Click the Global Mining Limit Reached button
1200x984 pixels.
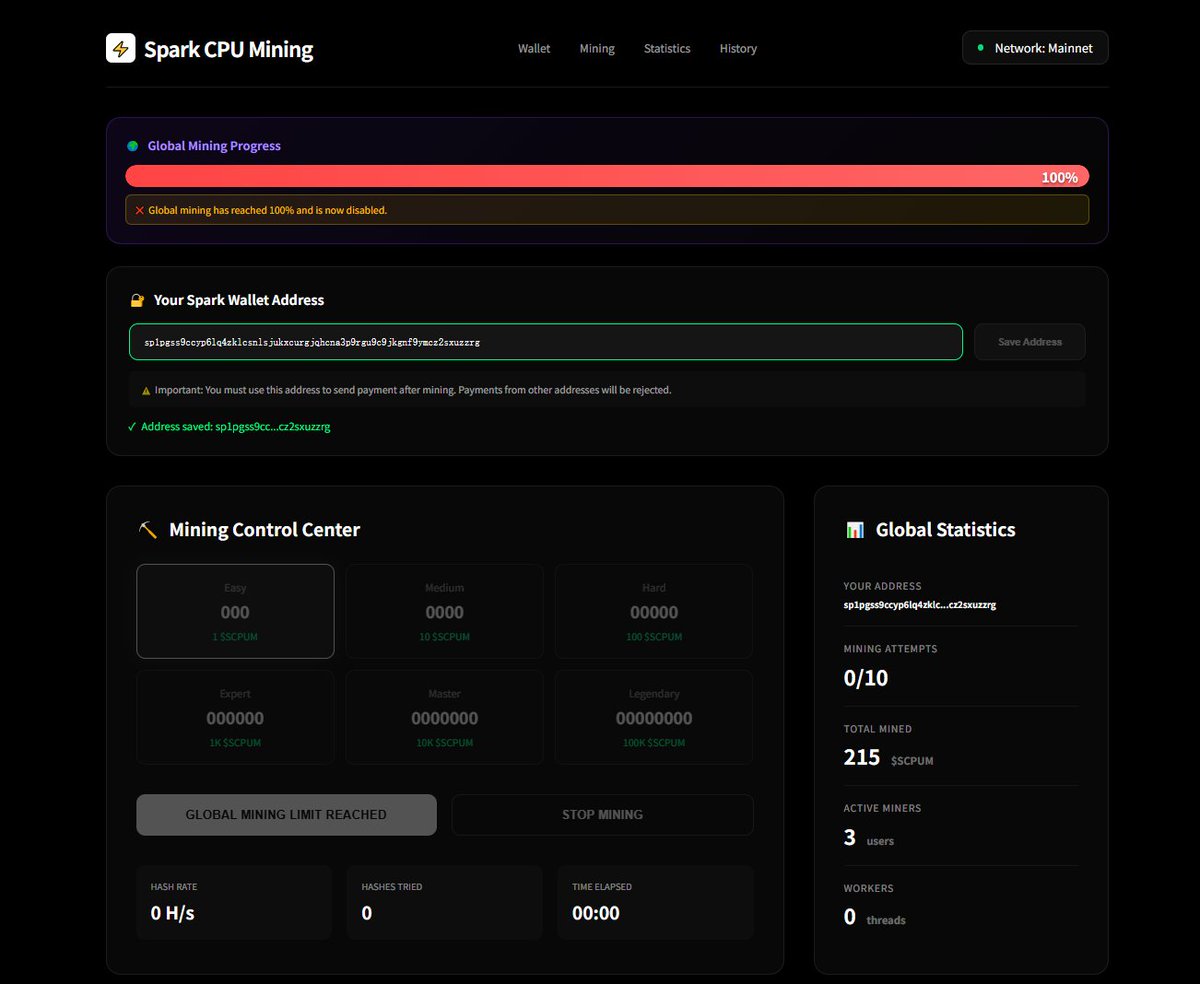click(286, 815)
